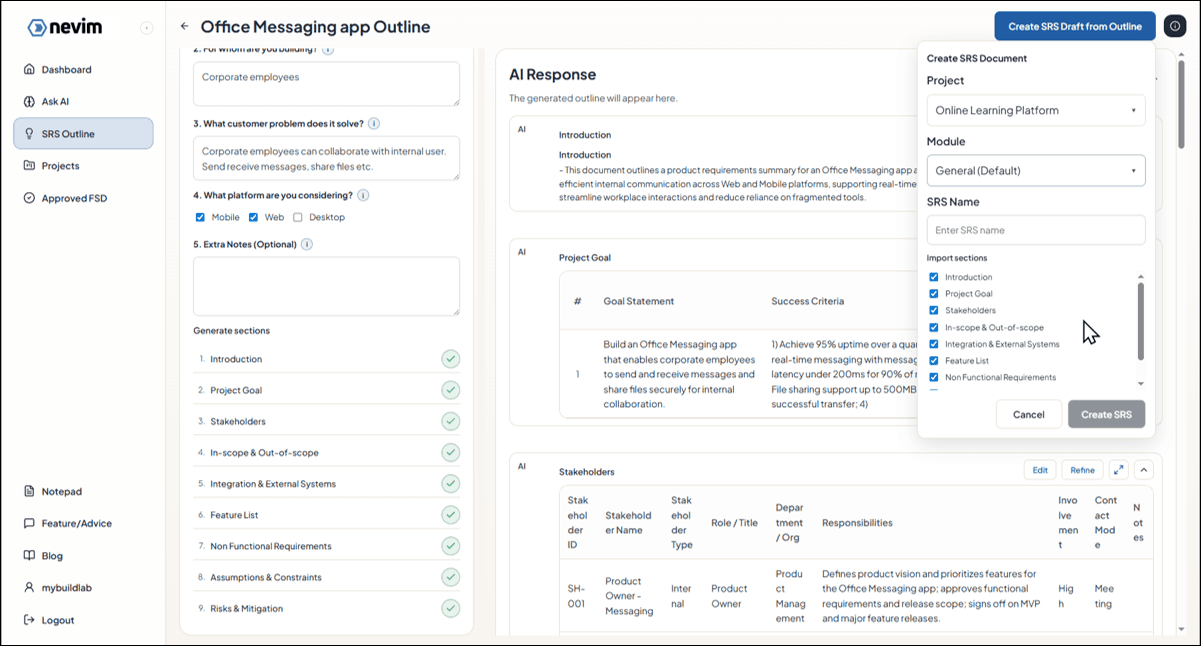Open the Blog book icon
The height and width of the screenshot is (646, 1201).
click(x=27, y=555)
